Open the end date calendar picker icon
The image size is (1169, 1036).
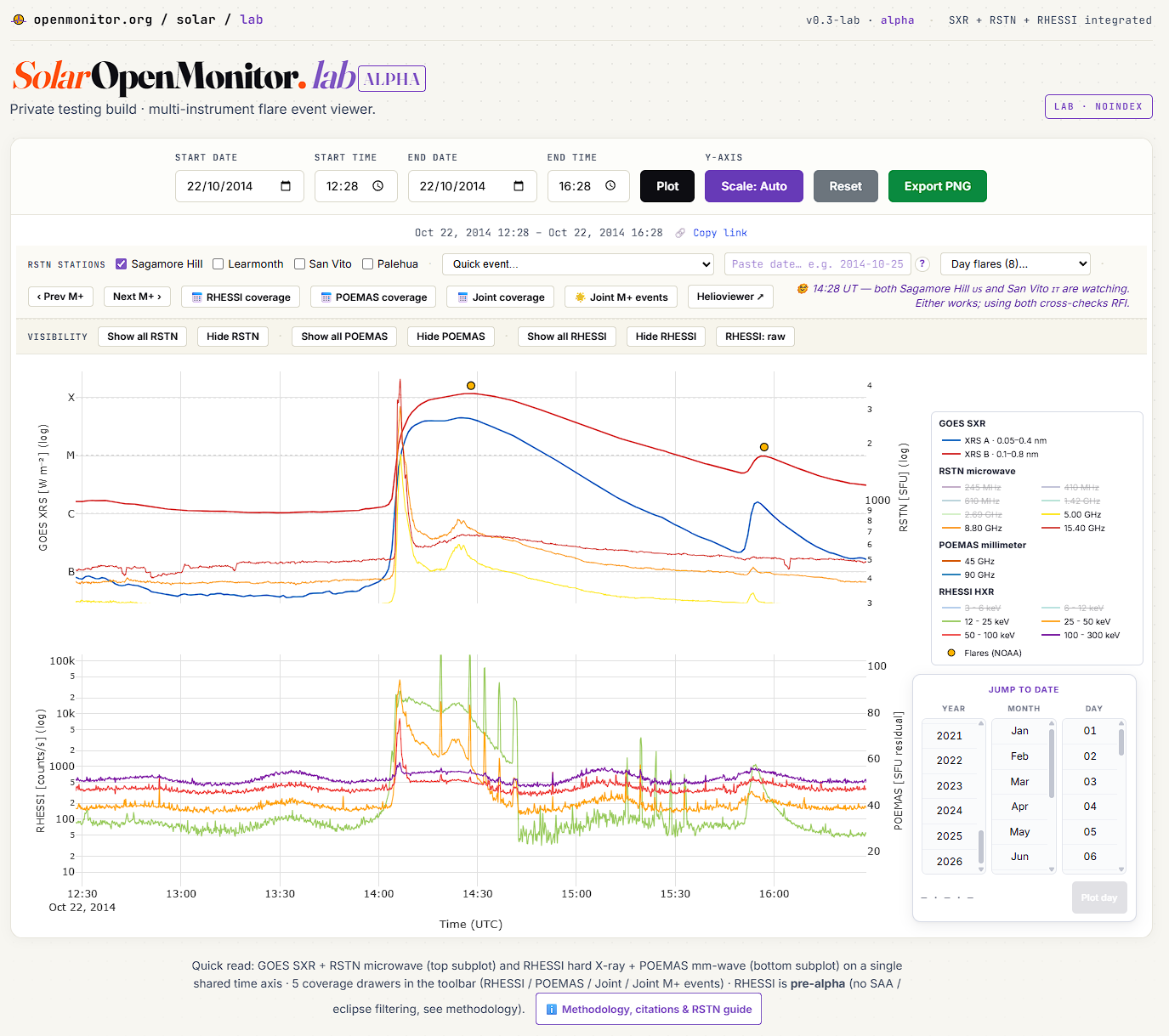tap(519, 186)
